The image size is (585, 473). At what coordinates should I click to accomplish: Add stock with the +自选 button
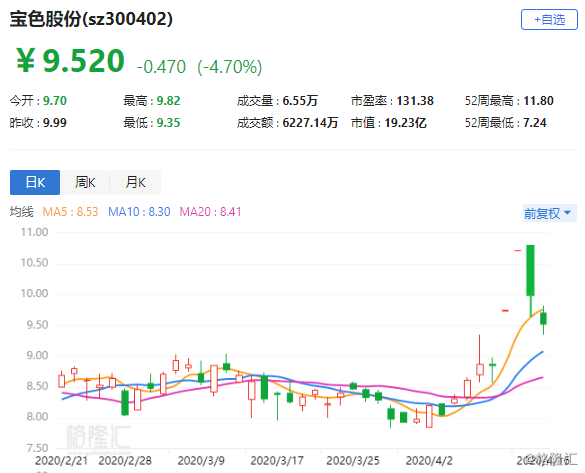click(549, 19)
